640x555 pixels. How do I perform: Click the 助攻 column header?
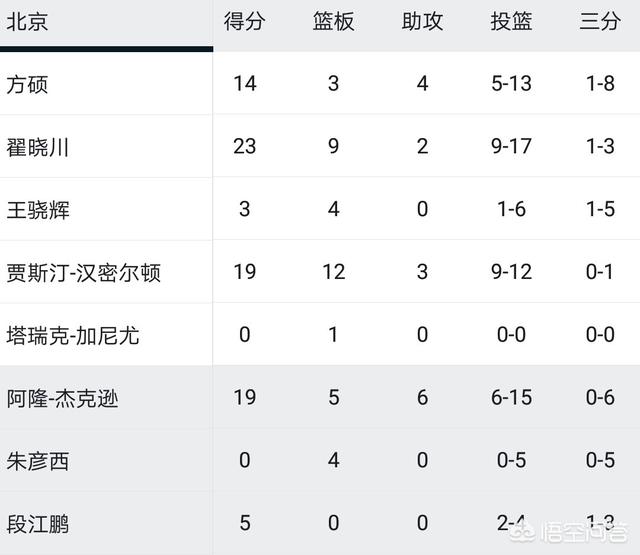click(x=422, y=21)
